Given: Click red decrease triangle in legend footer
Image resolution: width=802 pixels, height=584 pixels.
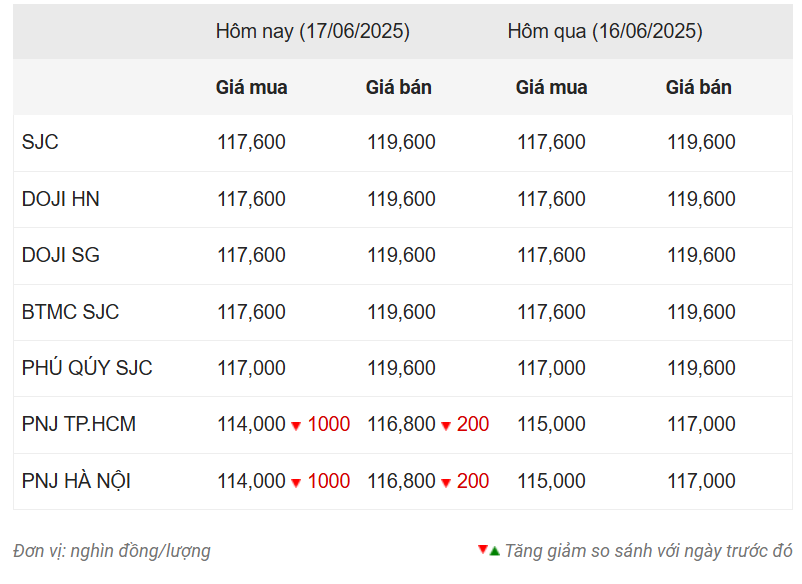Looking at the screenshot, I should (482, 549).
